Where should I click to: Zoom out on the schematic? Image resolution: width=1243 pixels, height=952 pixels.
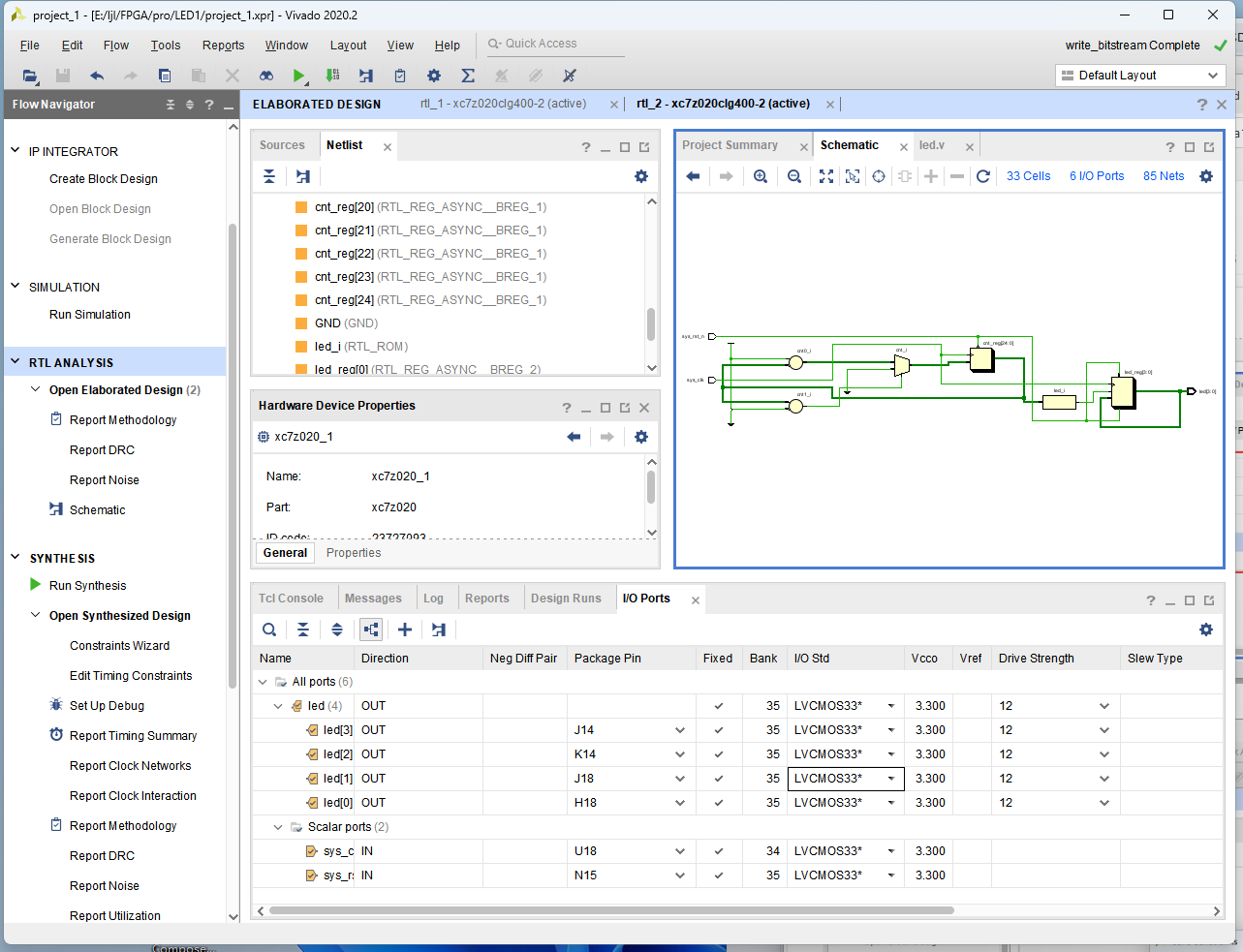(794, 176)
